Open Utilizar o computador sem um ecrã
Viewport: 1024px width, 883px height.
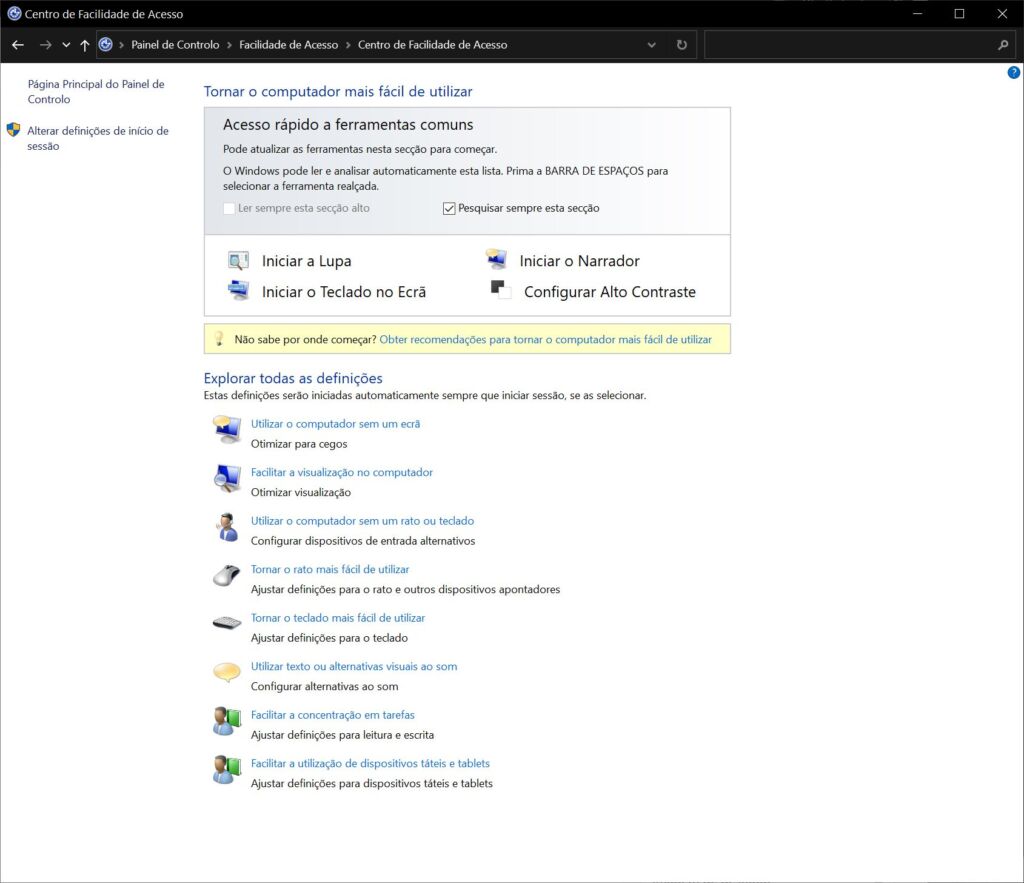click(x=336, y=423)
